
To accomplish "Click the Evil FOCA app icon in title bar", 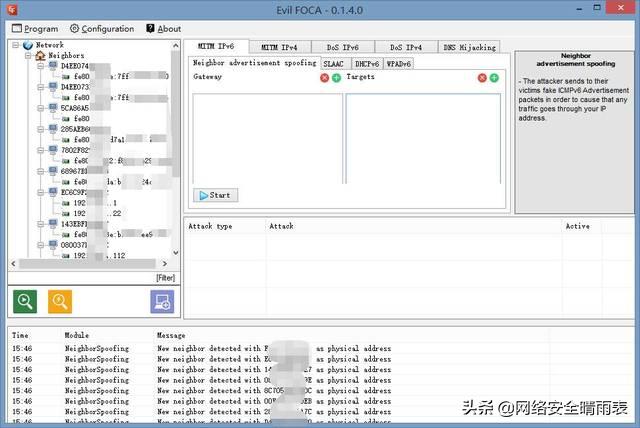I will (x=12, y=9).
